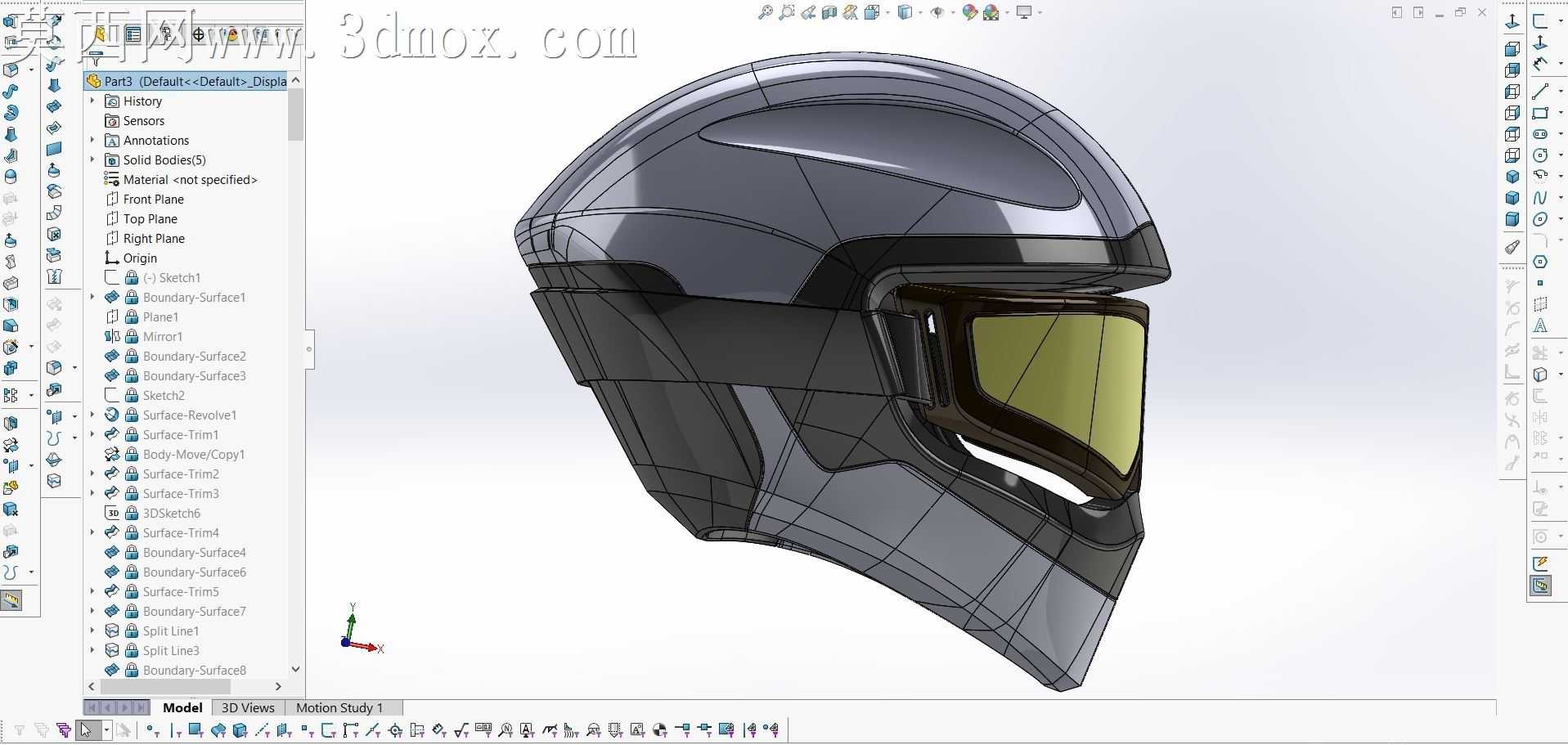
Task: Click the Spline sketch tool icon
Action: tap(1540, 197)
